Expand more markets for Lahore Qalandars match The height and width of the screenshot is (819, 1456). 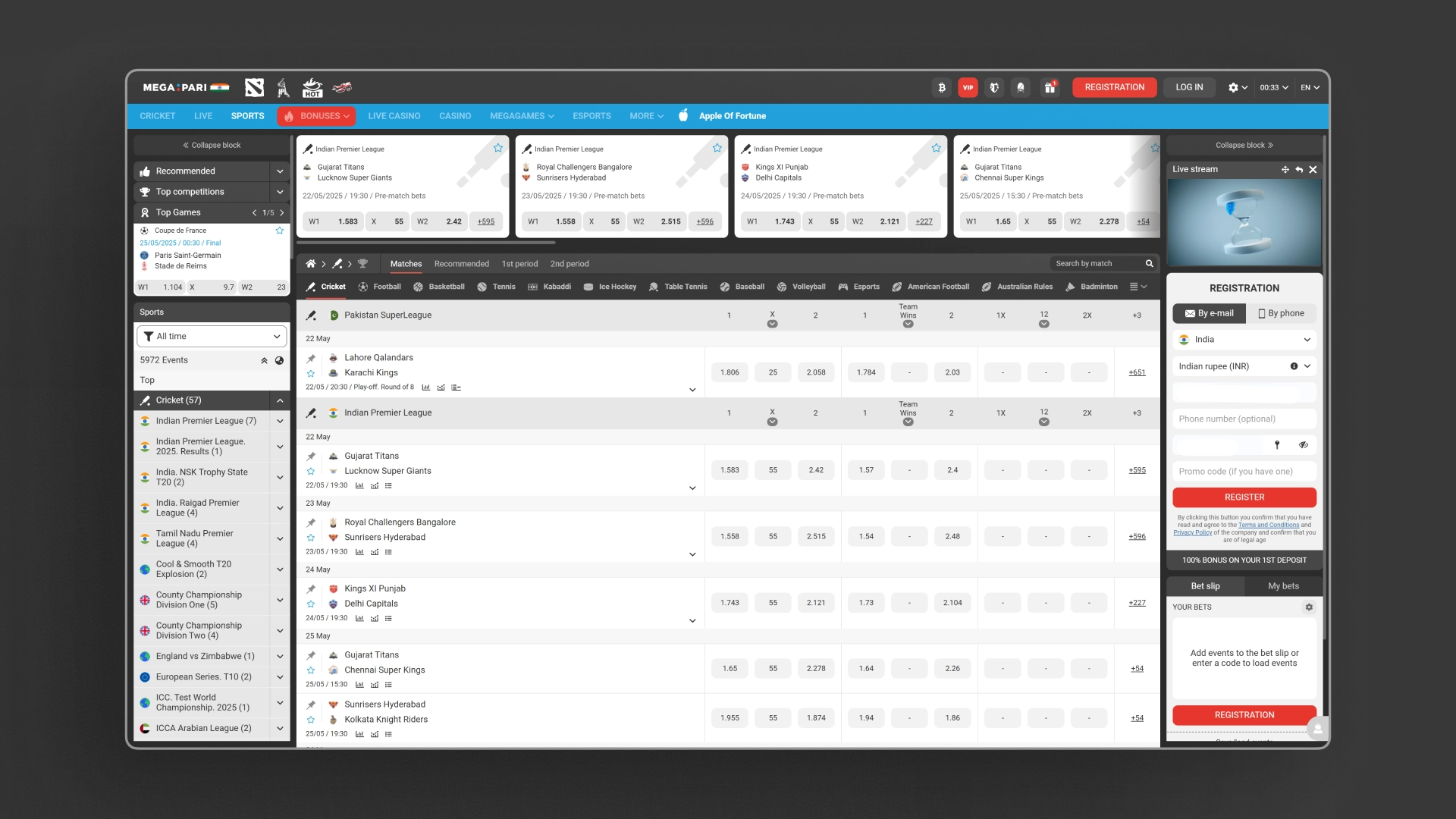coord(692,390)
